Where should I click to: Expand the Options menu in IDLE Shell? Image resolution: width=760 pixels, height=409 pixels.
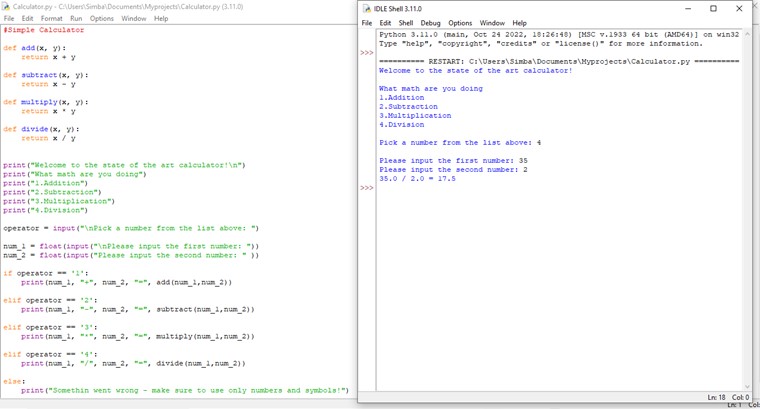(460, 23)
